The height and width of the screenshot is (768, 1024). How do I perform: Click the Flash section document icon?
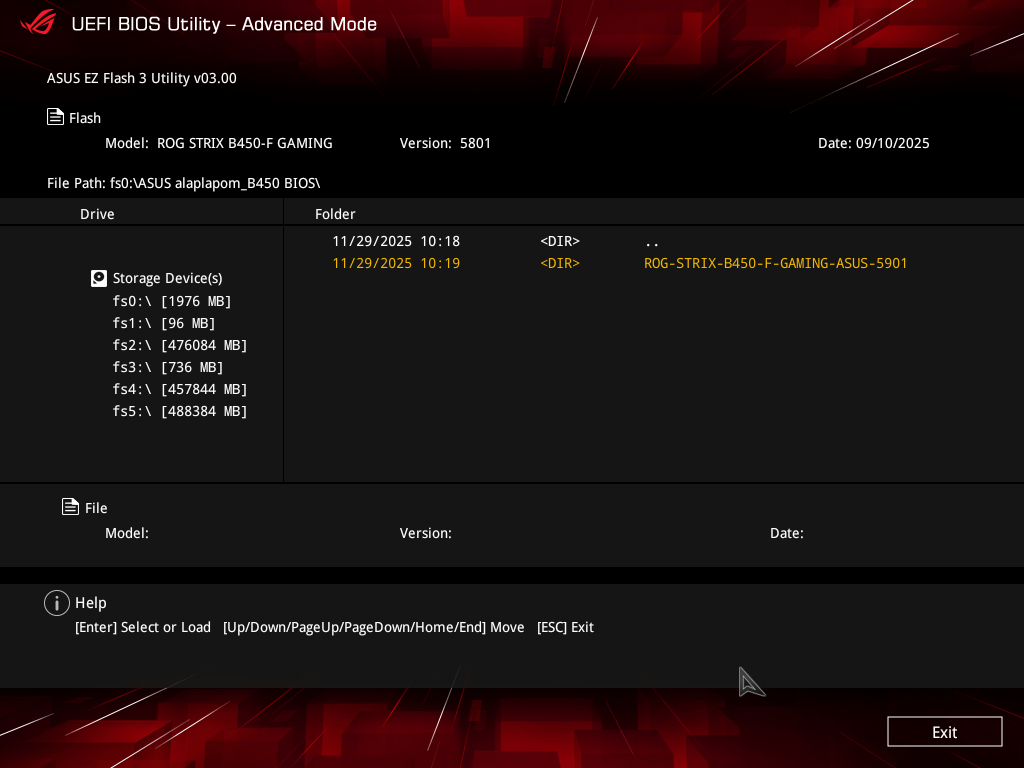56,117
